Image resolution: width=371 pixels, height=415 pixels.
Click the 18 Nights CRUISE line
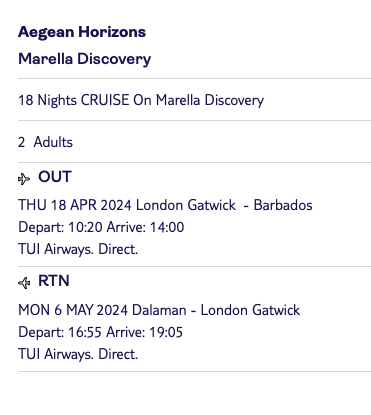click(141, 100)
